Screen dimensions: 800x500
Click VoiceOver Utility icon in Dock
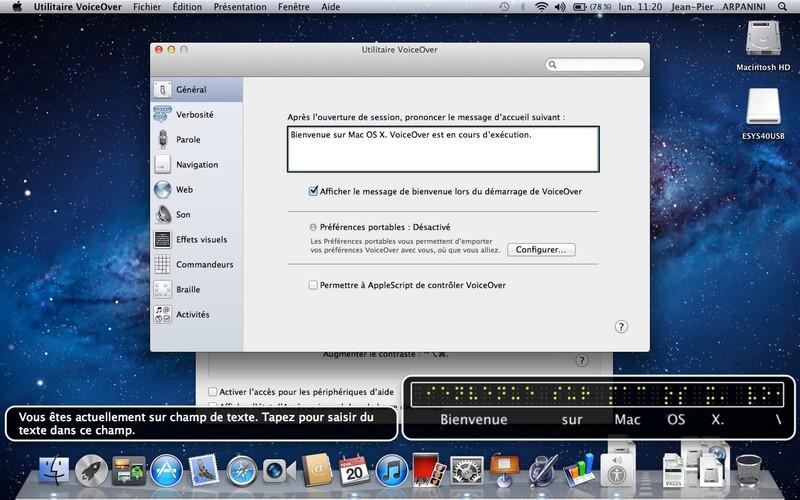coord(618,470)
